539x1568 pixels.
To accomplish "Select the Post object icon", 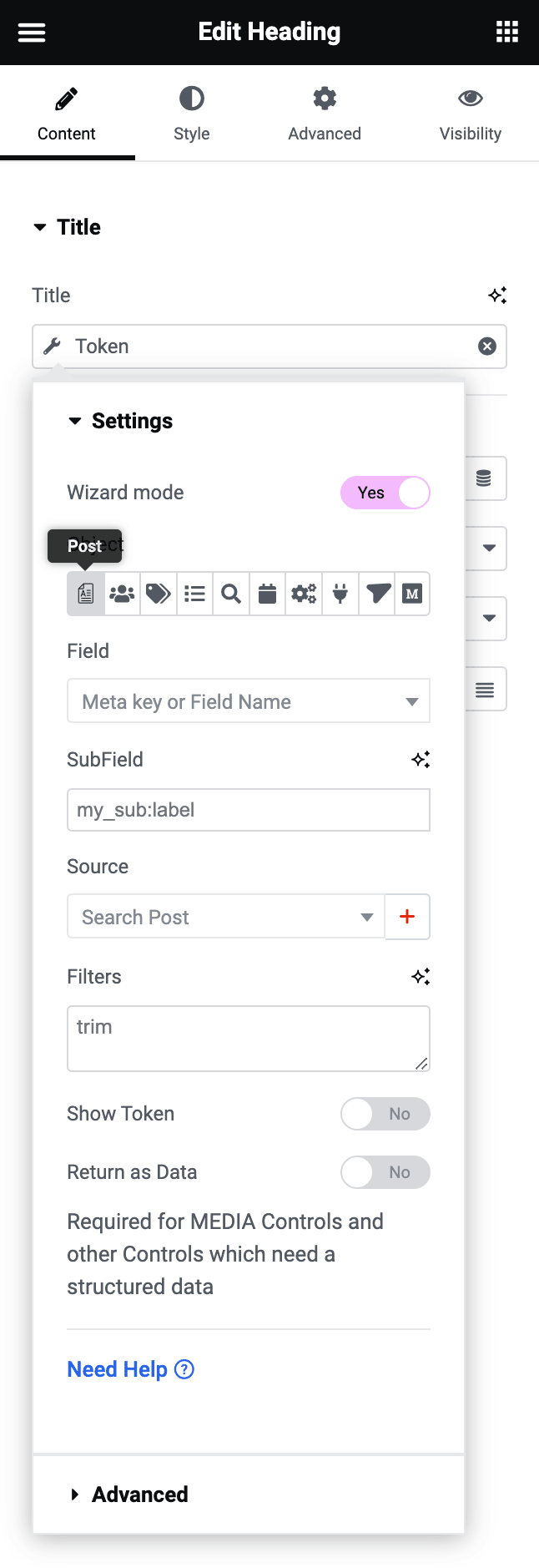I will point(86,594).
